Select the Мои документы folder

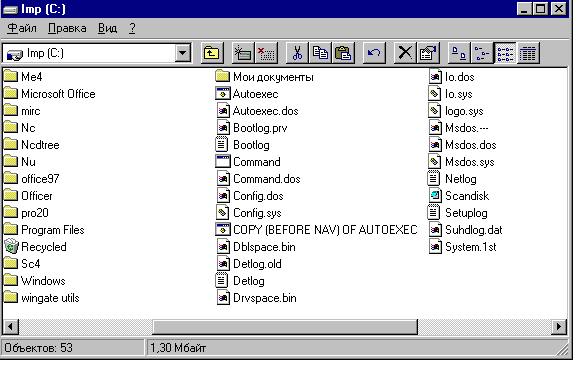[x=265, y=77]
